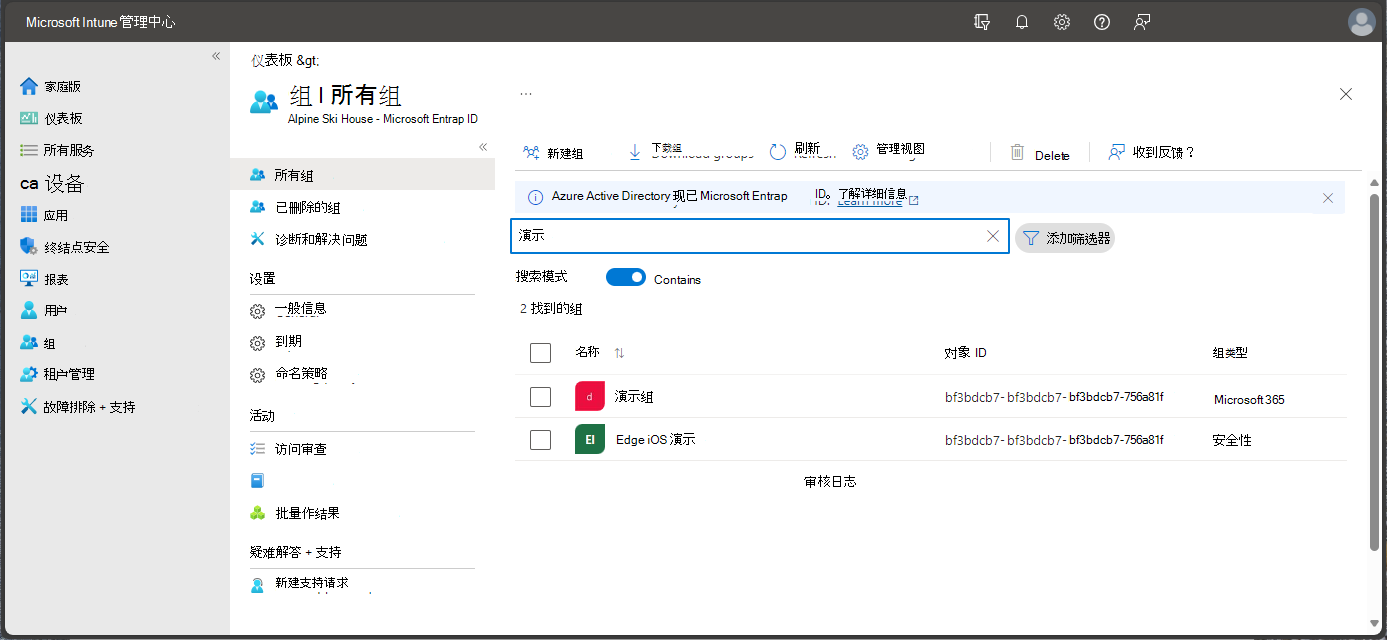Click the vertical scrollbar on the right
Viewport: 1387px width, 640px height.
tap(1375, 372)
